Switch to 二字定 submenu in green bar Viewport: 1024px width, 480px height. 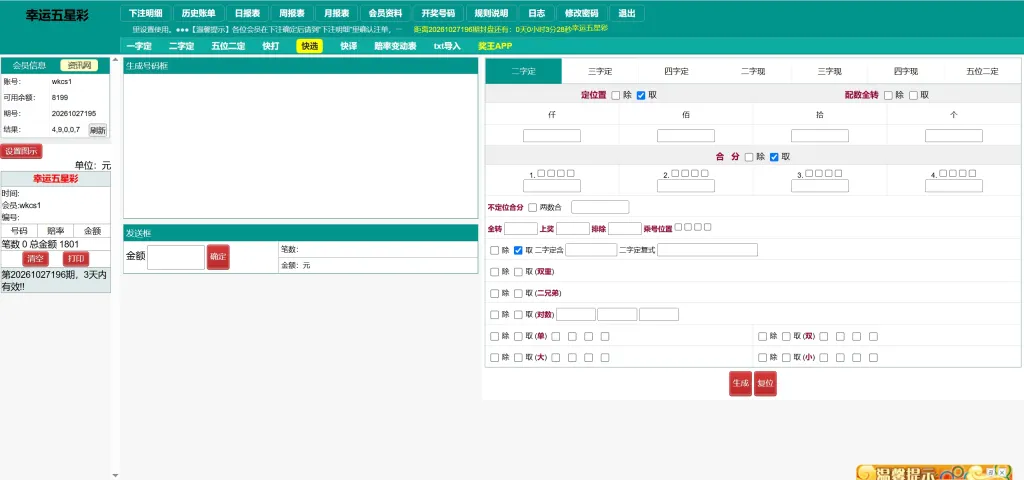[x=182, y=46]
